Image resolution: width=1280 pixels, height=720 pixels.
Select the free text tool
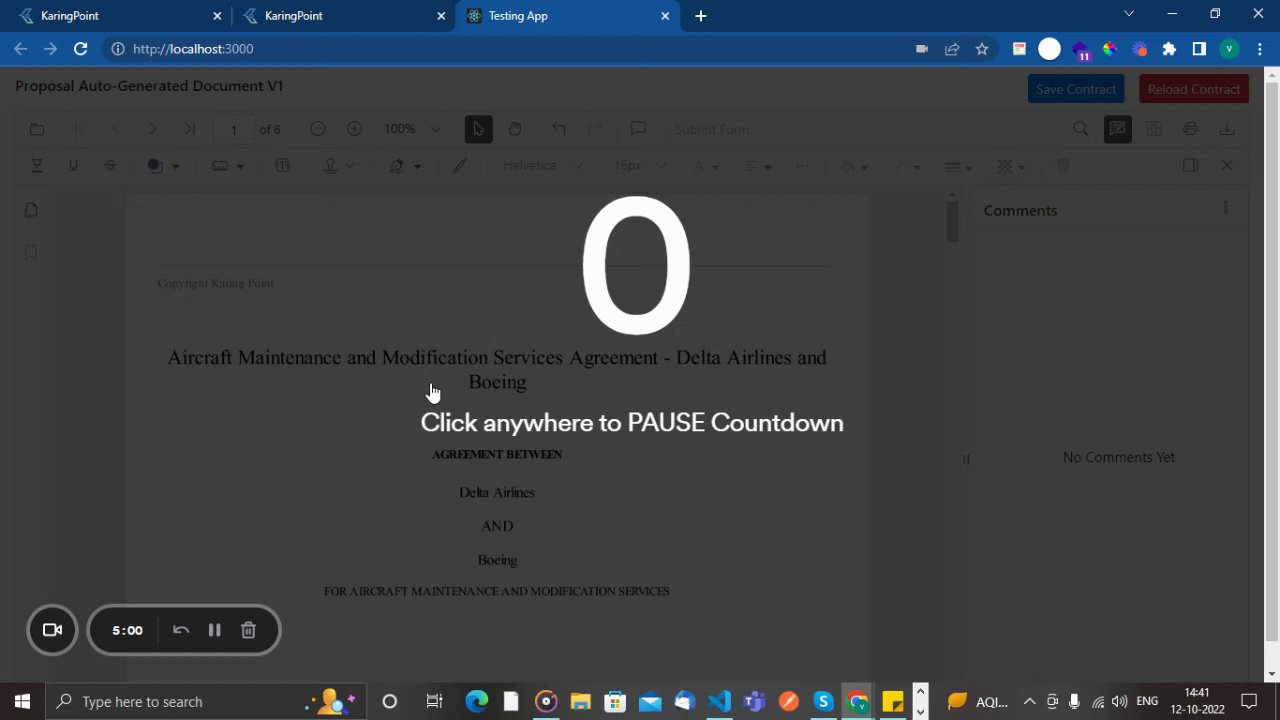coord(282,166)
